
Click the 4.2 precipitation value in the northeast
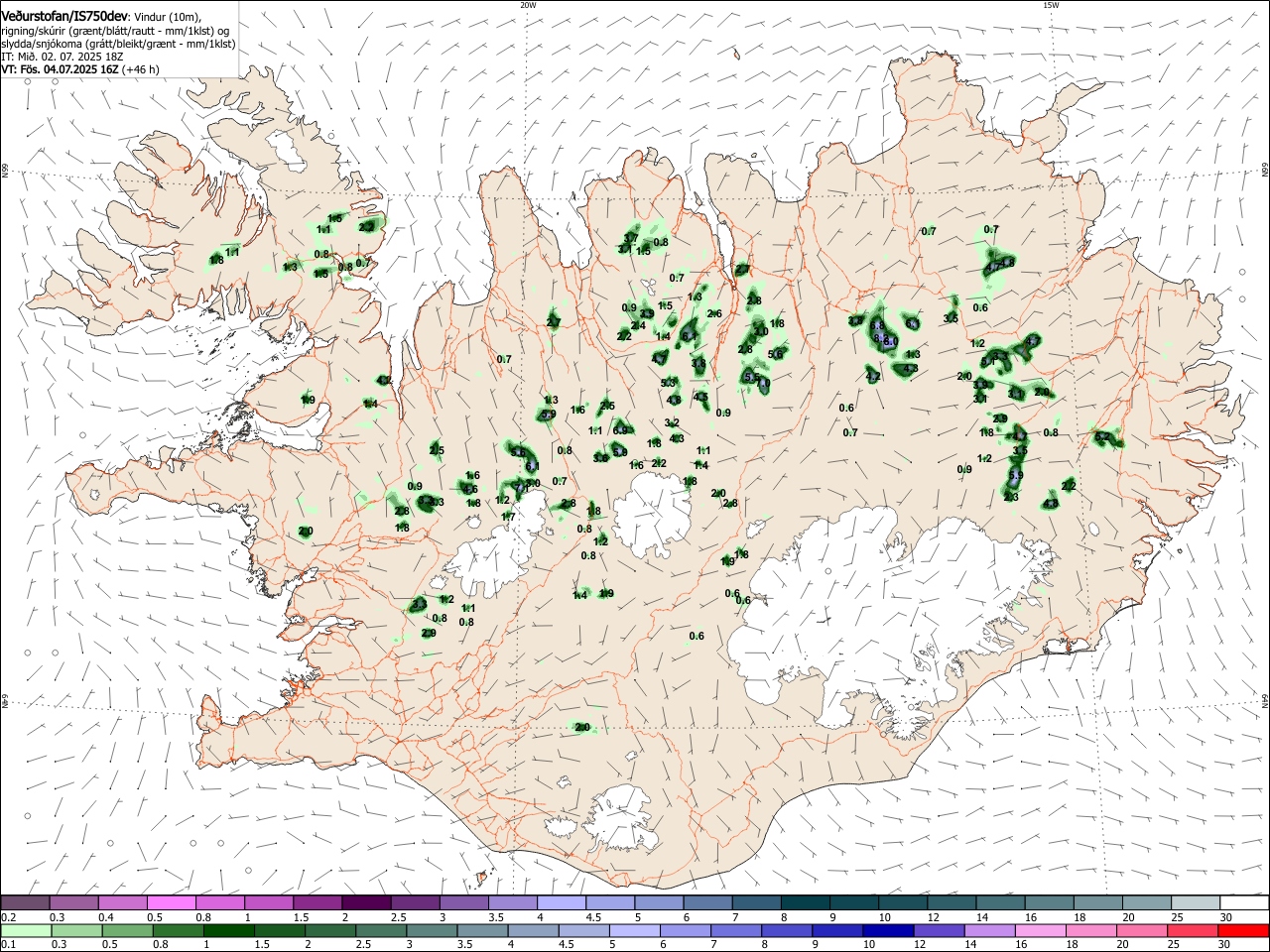[873, 377]
